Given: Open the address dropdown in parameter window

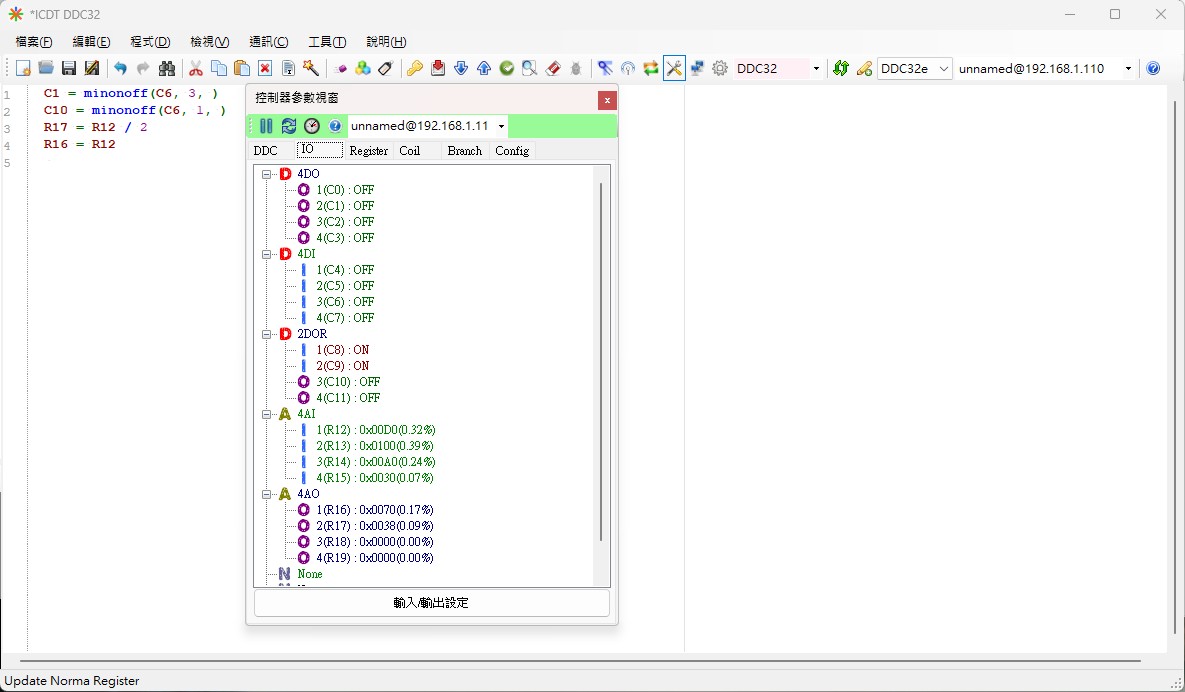Looking at the screenshot, I should [501, 126].
